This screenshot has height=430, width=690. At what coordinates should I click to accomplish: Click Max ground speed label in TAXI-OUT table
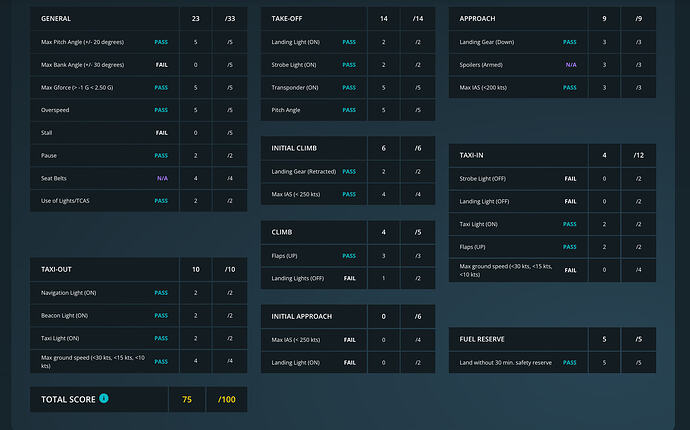pyautogui.click(x=93, y=362)
